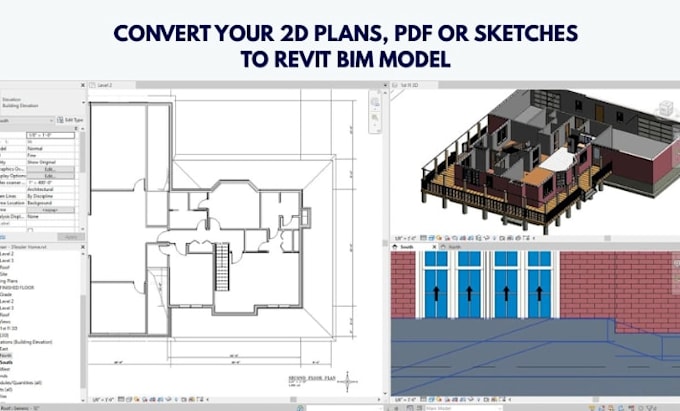Open view scale dropdown in South elevation view
The image size is (680, 411).
[405, 399]
